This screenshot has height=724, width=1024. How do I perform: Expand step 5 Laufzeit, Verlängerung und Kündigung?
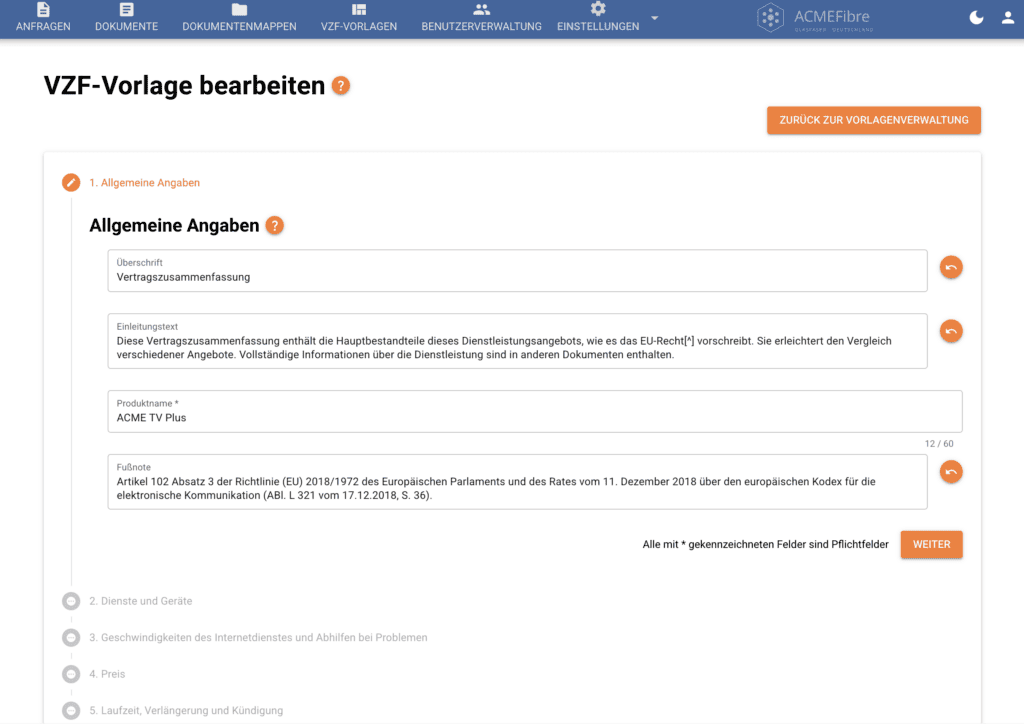point(186,711)
